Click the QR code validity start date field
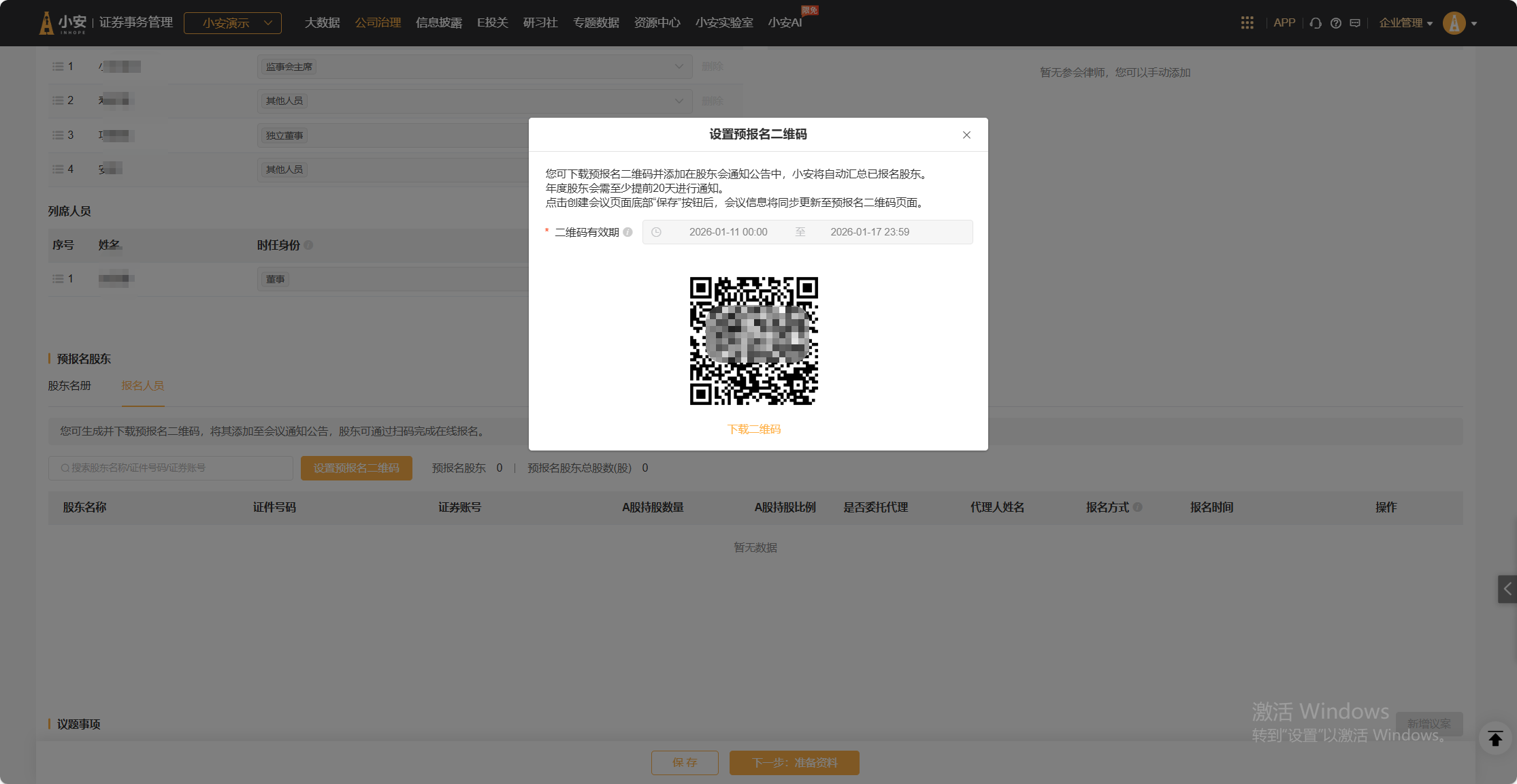This screenshot has width=1517, height=784. (x=728, y=232)
